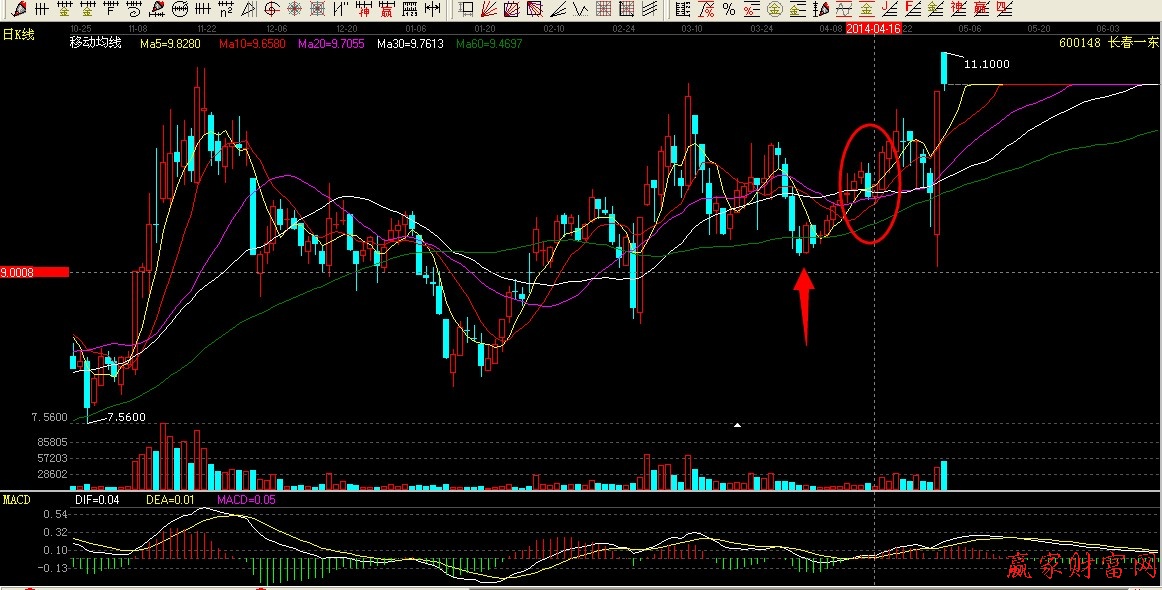Viewport: 1162px width, 590px height.
Task: Click the horizontal measure arrows icon
Action: tap(432, 9)
